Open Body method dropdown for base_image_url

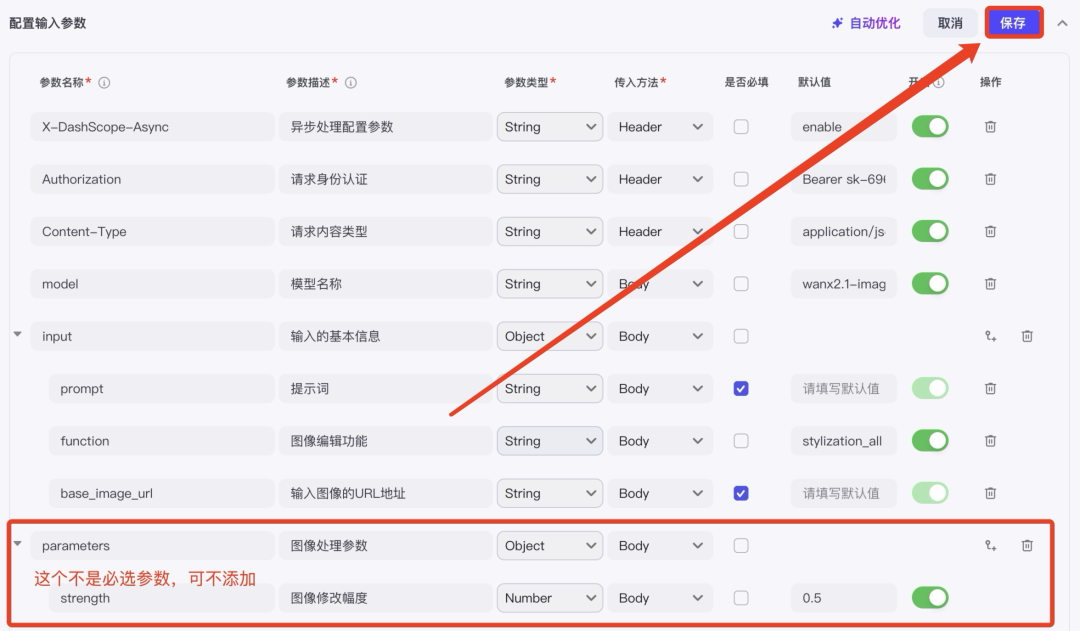[x=660, y=493]
